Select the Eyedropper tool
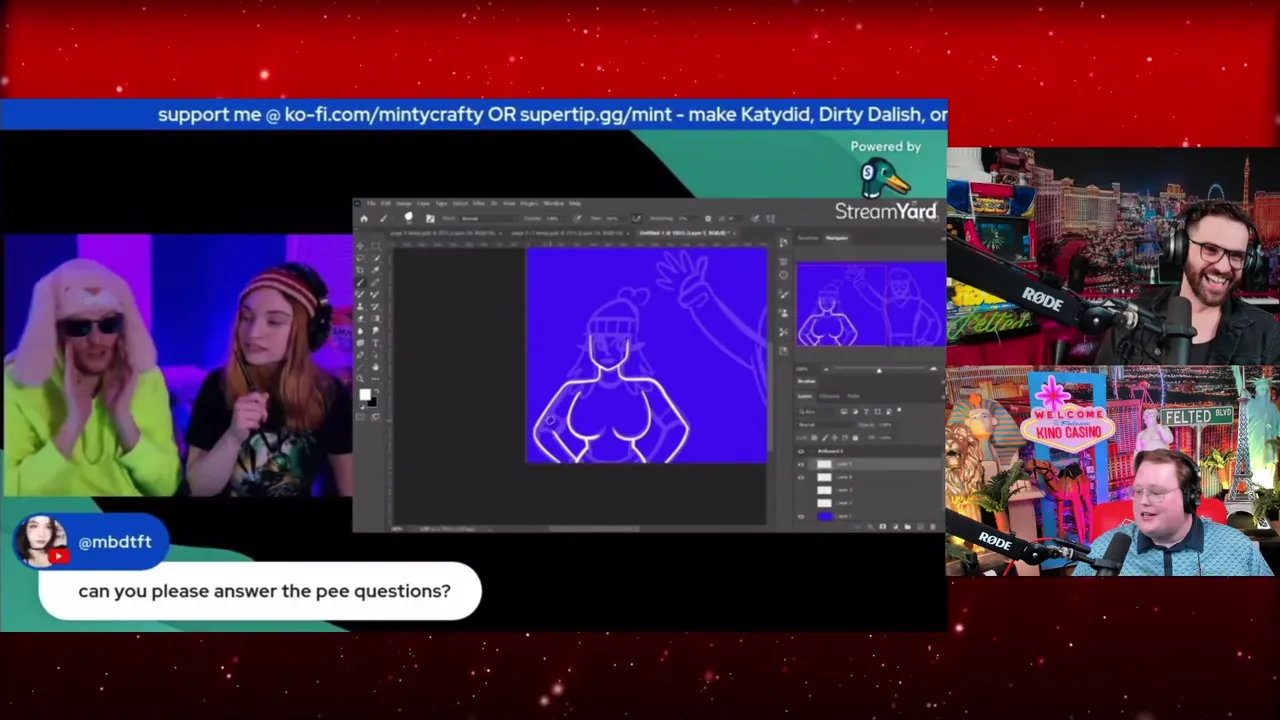Viewport: 1280px width, 720px height. tap(375, 270)
